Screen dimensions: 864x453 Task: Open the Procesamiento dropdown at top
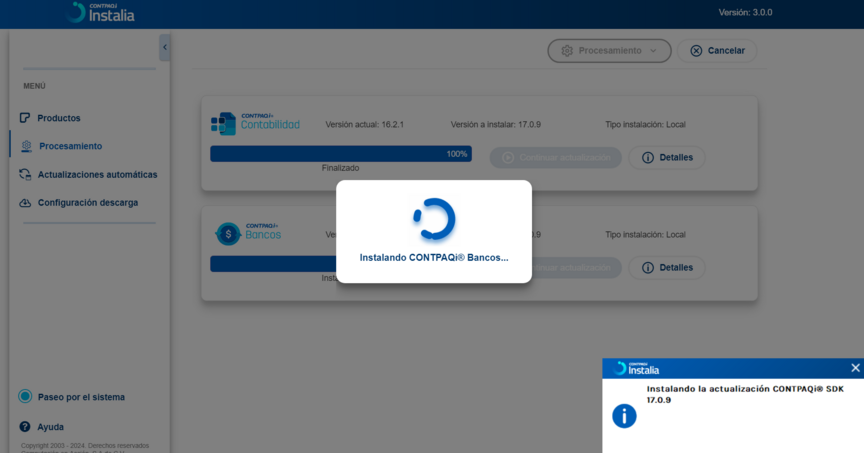[x=609, y=51]
